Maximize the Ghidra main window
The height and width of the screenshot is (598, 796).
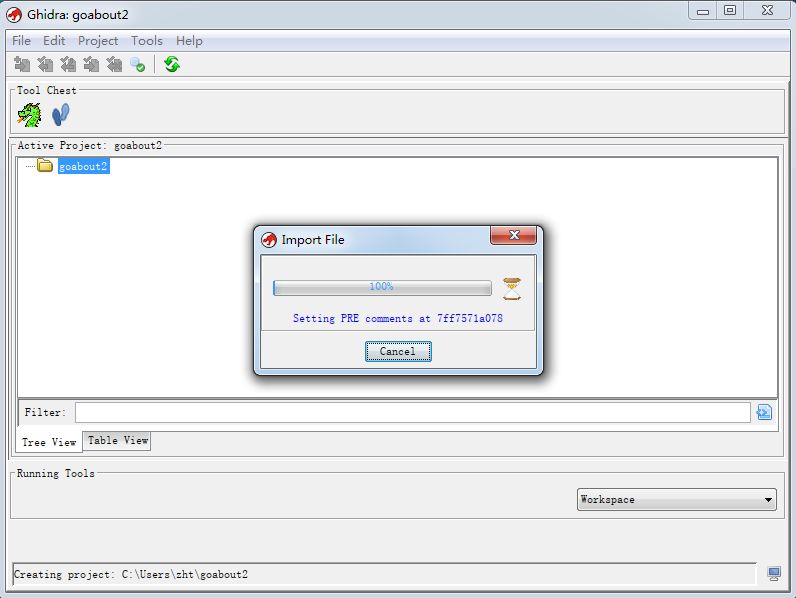pos(730,11)
